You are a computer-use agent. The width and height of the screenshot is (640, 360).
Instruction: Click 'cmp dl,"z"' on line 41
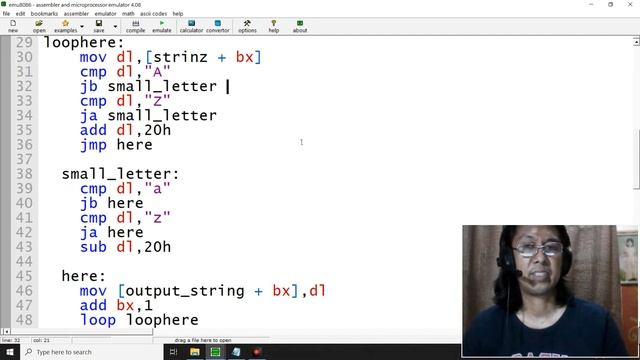pyautogui.click(x=125, y=218)
